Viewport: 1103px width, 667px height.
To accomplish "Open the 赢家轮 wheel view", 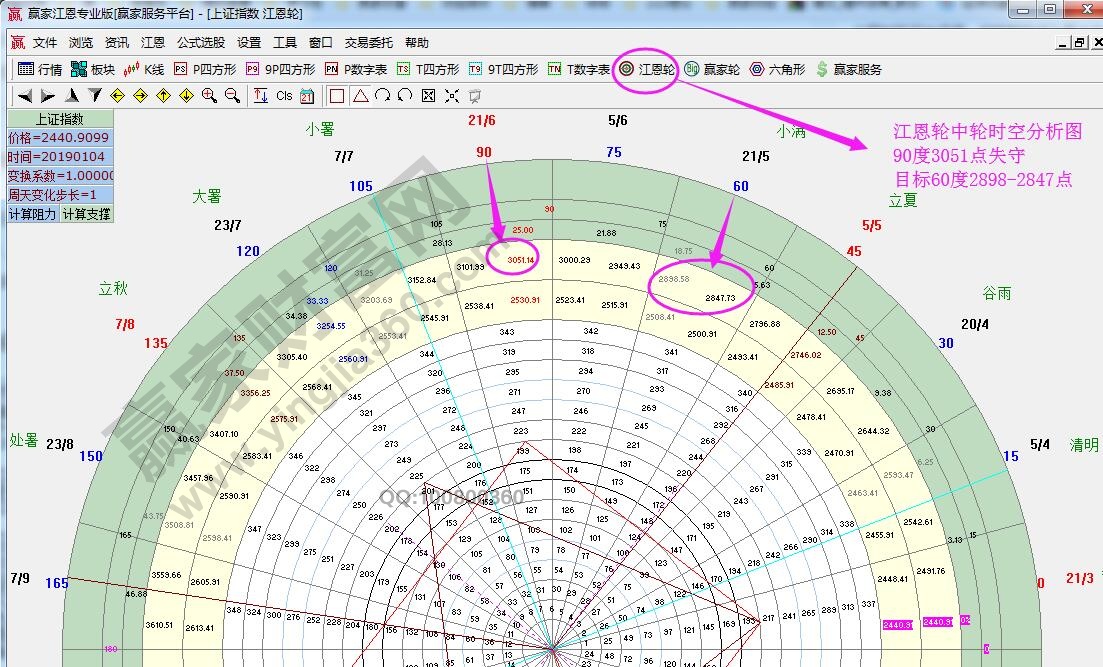I will pyautogui.click(x=712, y=70).
